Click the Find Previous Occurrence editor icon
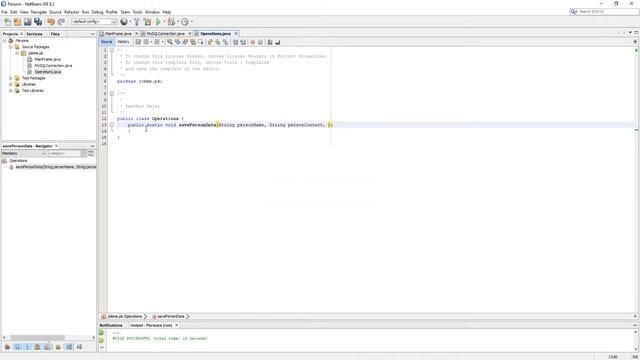This screenshot has width=640, height=360. tap(178, 42)
